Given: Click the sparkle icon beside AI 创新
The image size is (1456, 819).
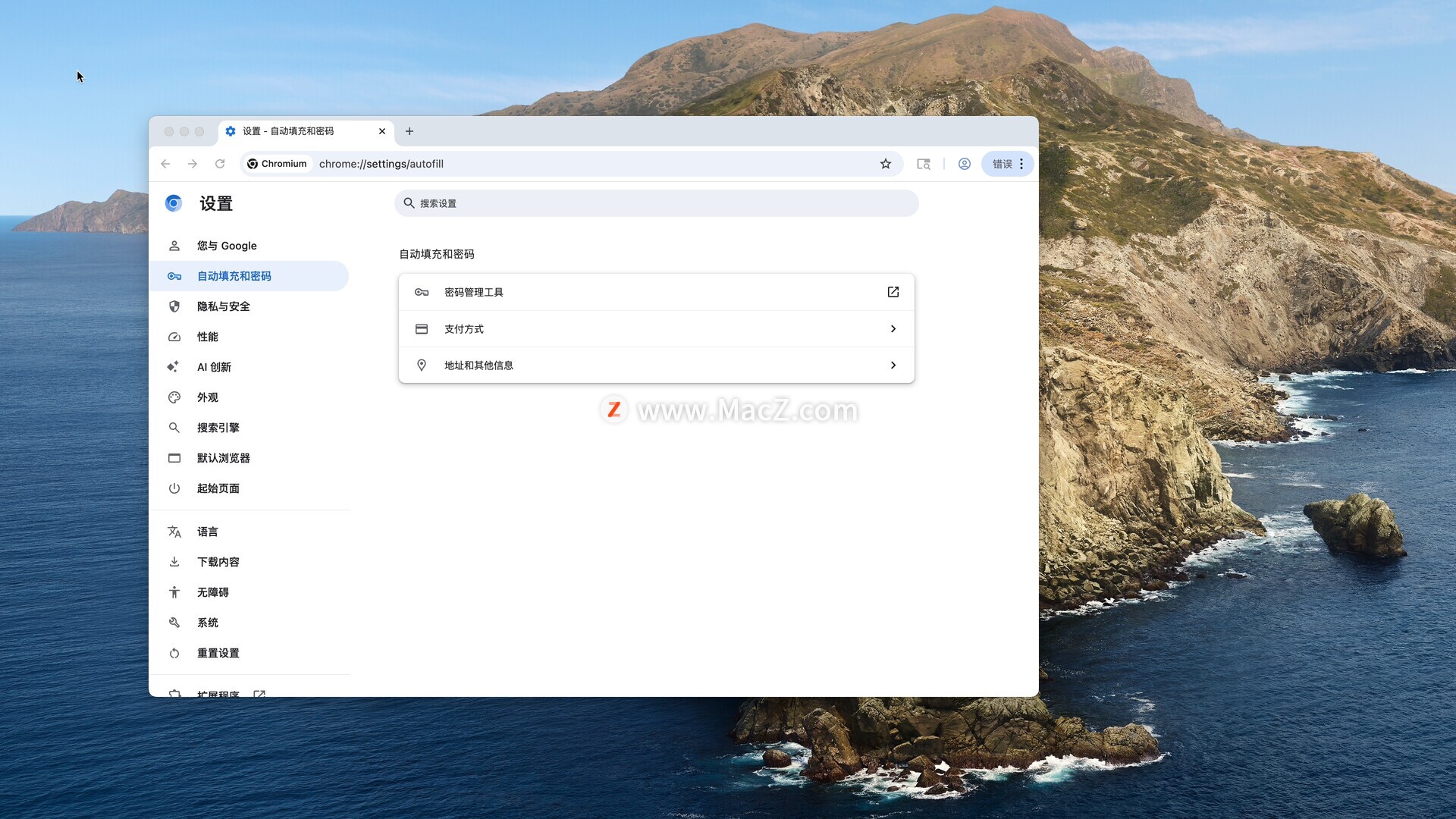Looking at the screenshot, I should point(174,367).
